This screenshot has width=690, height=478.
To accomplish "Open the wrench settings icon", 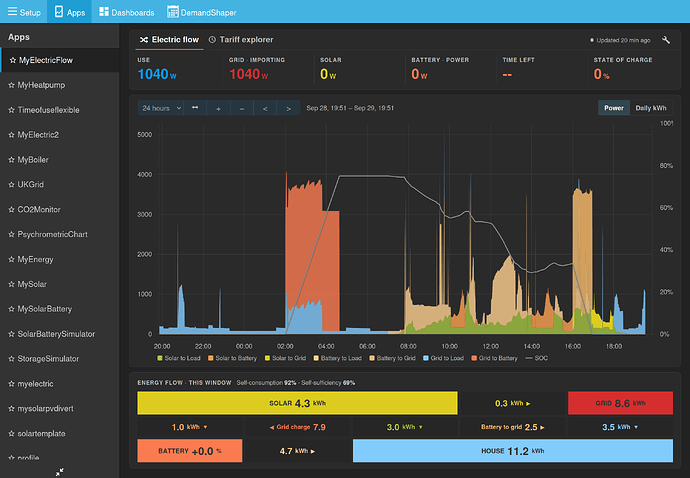I will tap(666, 40).
